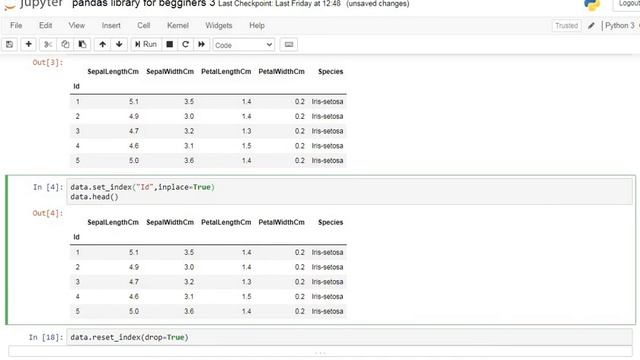640x360 pixels.
Task: Insert a cell below with plus icon
Action: click(28, 44)
